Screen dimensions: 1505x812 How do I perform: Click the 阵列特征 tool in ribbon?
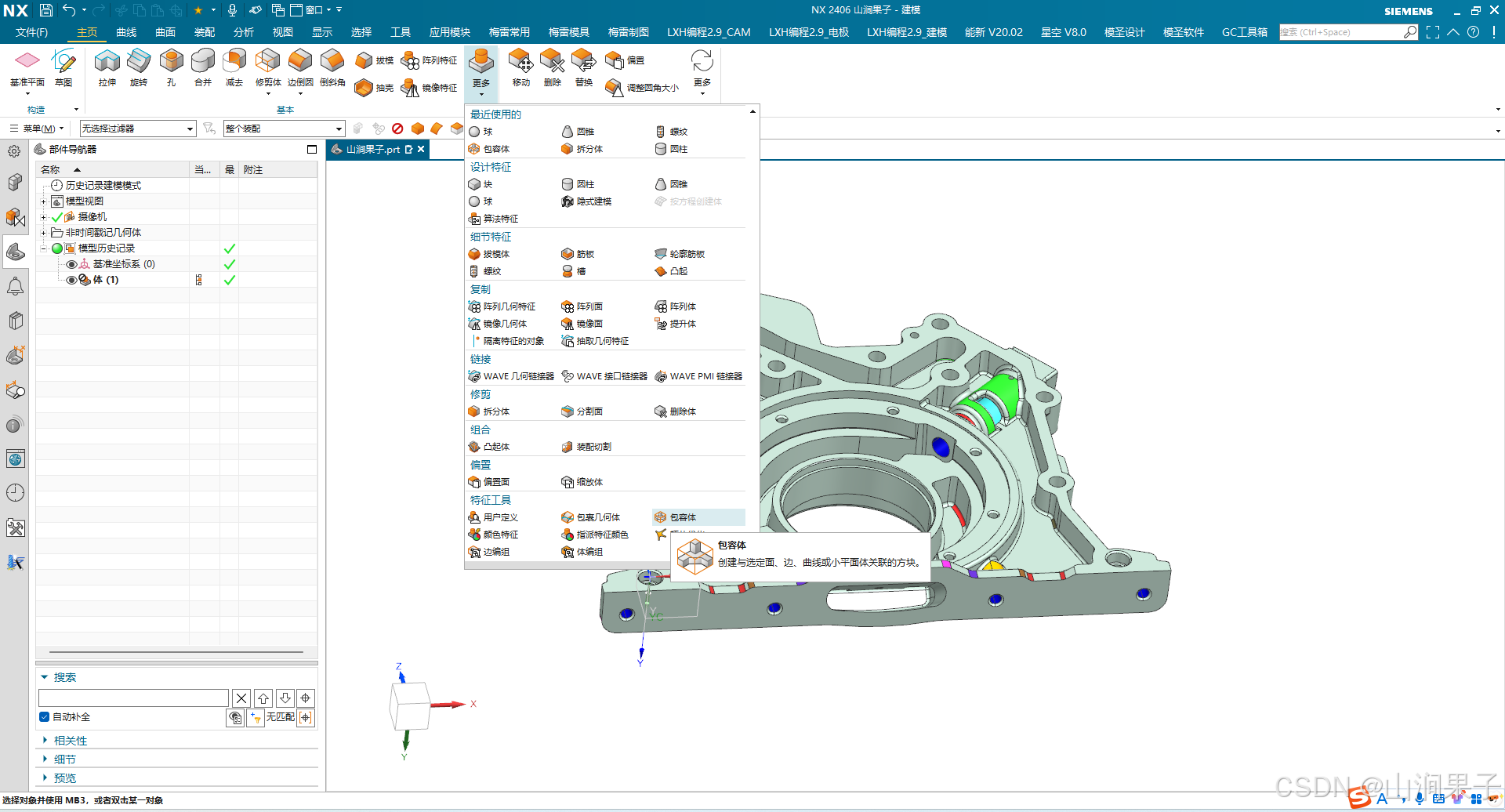tap(429, 60)
